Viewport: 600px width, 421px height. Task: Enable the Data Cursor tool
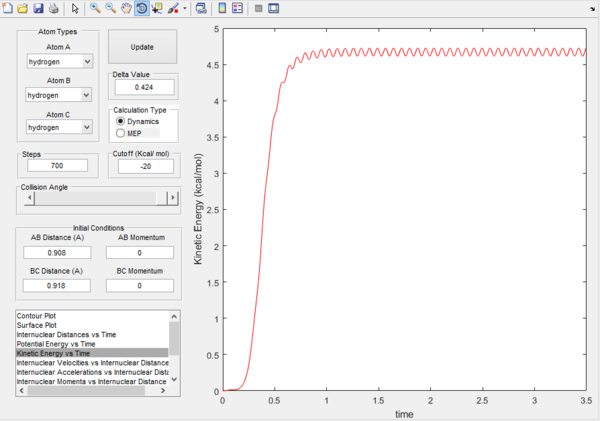click(x=157, y=8)
